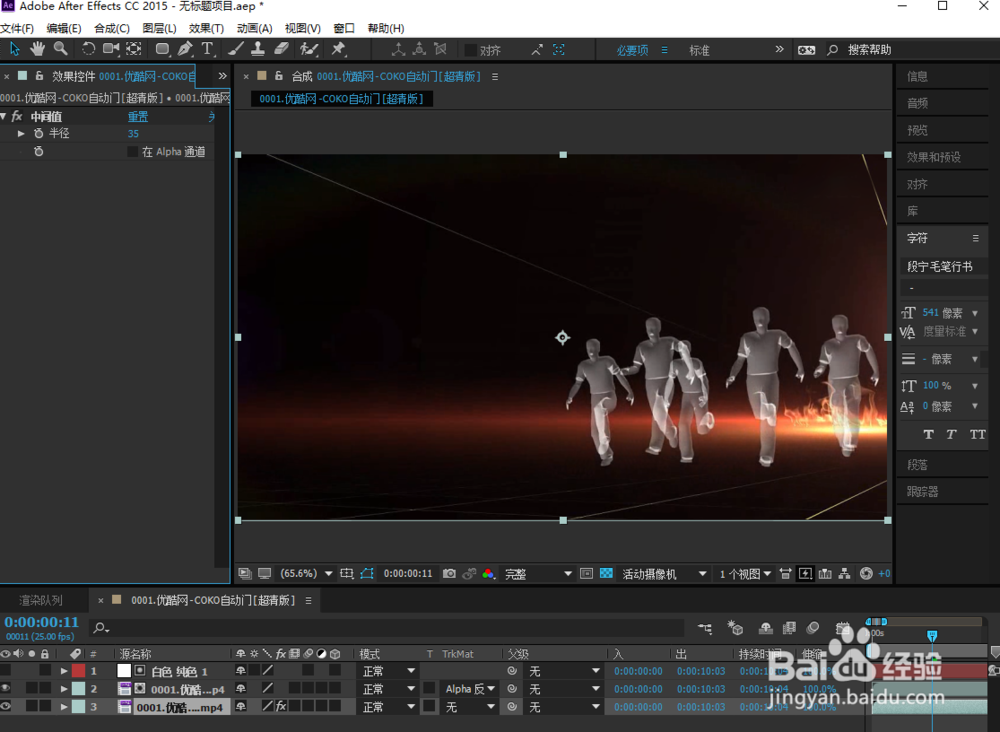The width and height of the screenshot is (1000, 732).
Task: Select the Type (T) tool
Action: click(207, 49)
